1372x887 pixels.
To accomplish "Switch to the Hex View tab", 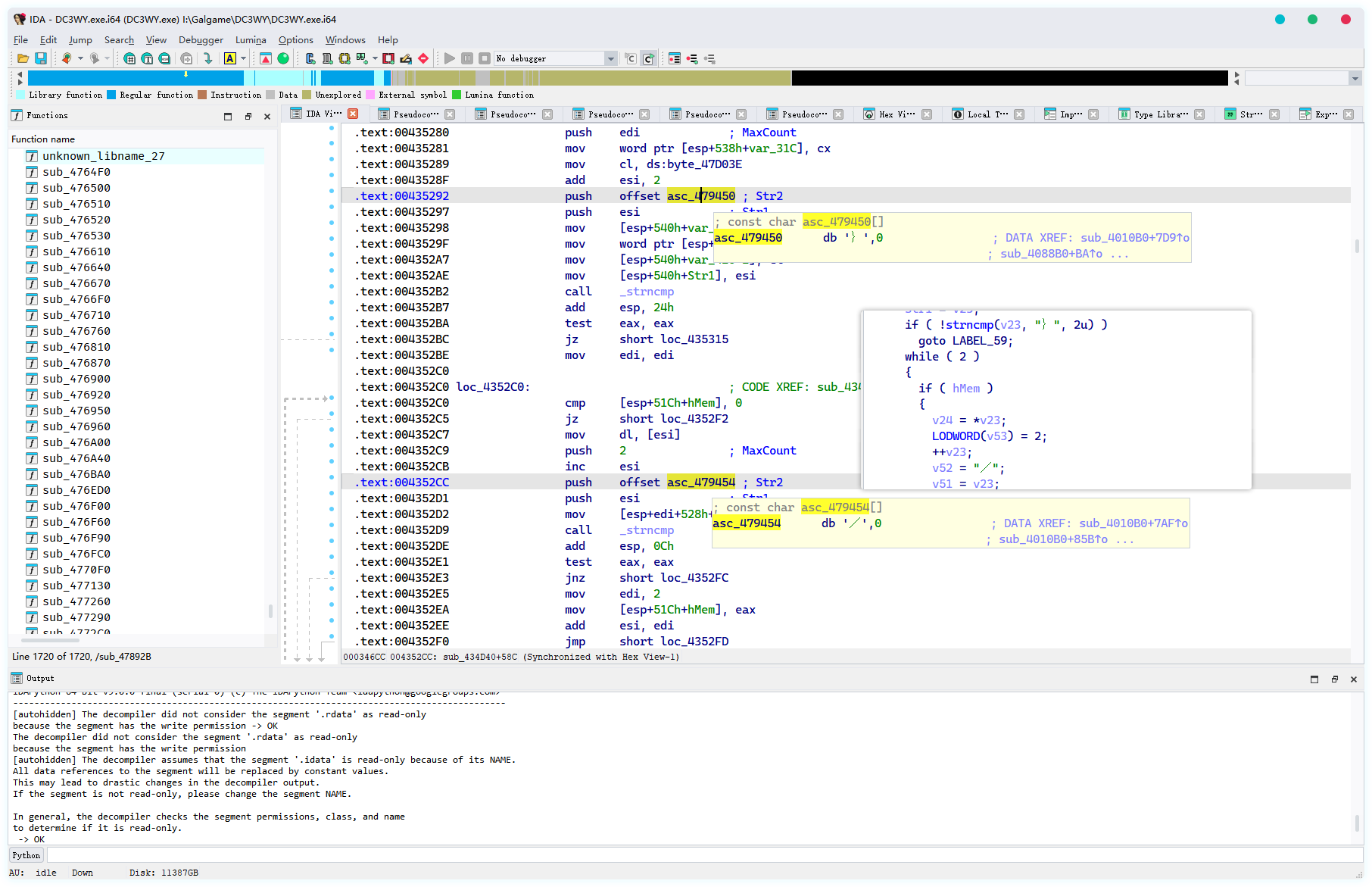I will tap(896, 114).
